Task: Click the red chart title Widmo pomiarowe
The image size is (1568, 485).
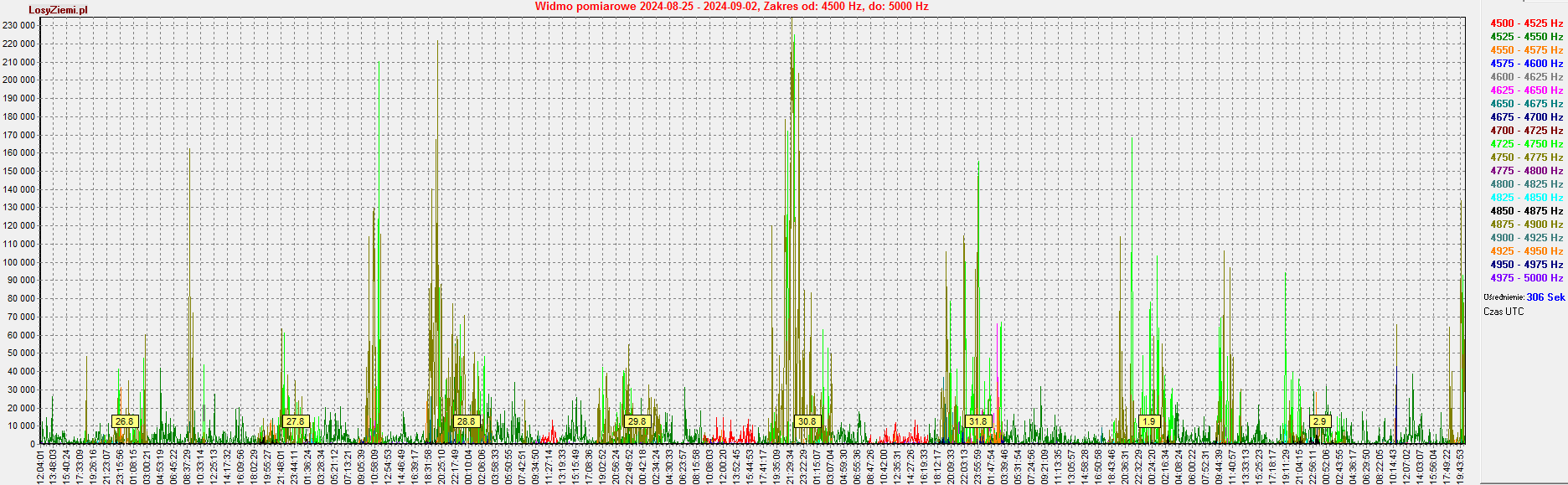Action: tap(731, 7)
